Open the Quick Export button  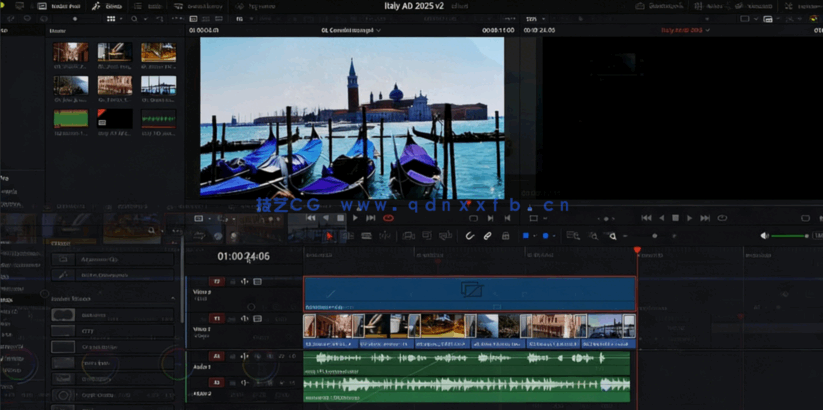click(661, 6)
